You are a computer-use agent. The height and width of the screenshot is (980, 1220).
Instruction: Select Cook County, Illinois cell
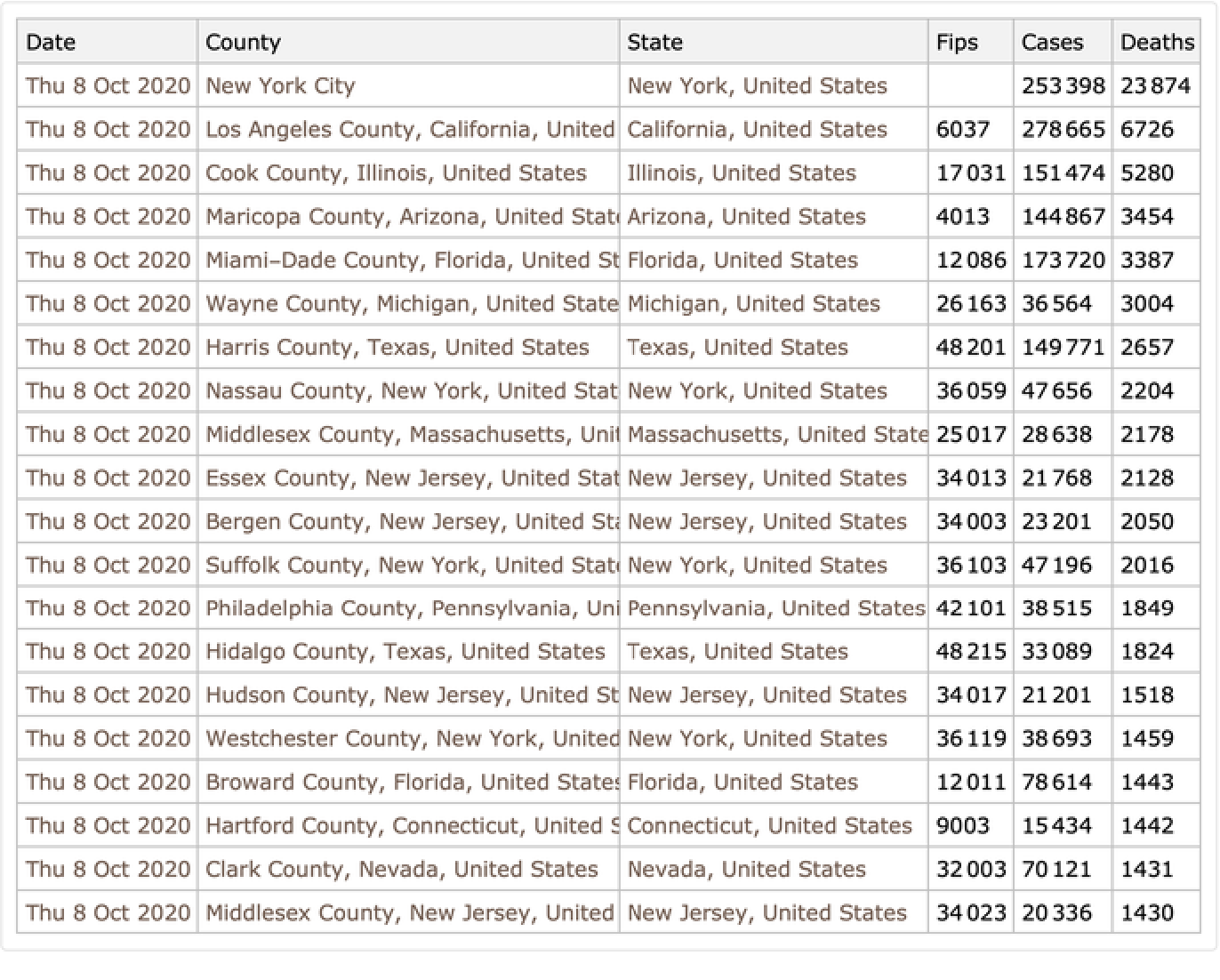click(x=396, y=173)
